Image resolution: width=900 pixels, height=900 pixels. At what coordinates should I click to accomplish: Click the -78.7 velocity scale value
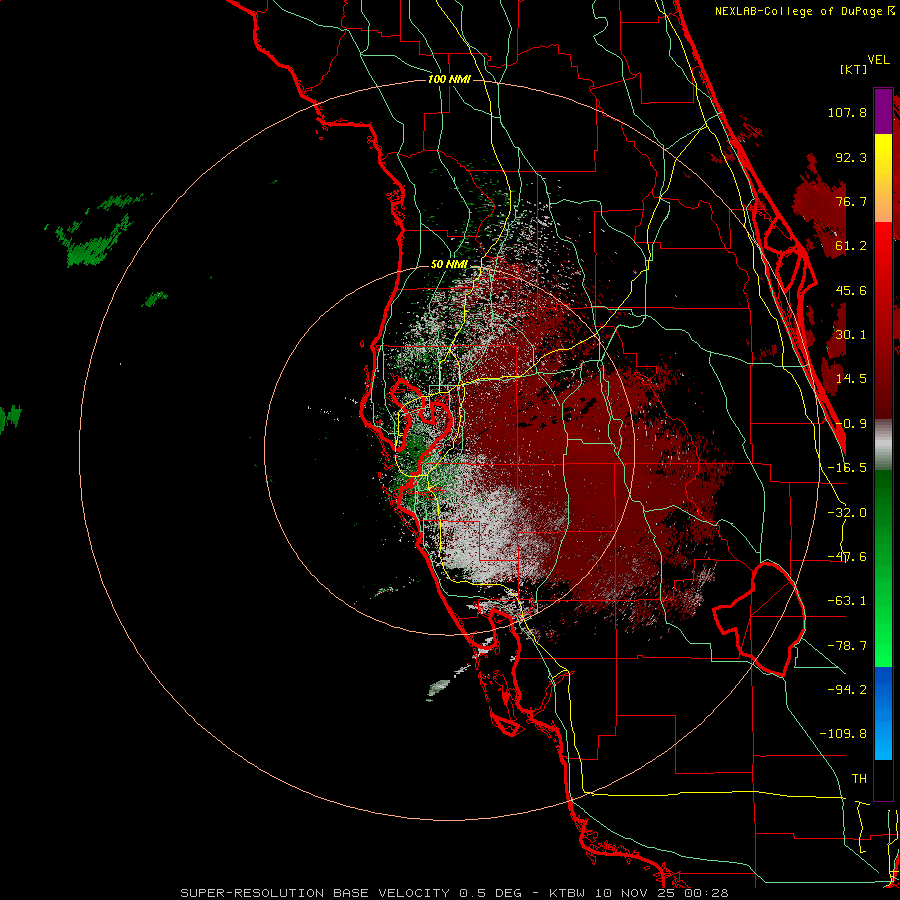(x=847, y=646)
